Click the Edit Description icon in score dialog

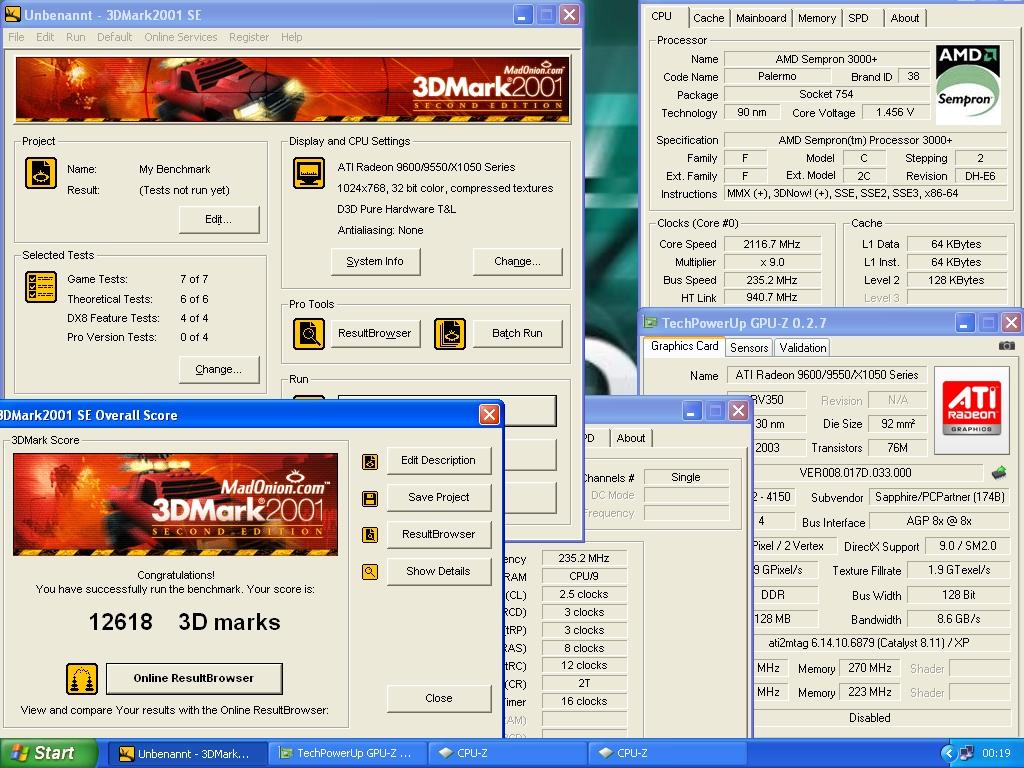pos(370,462)
